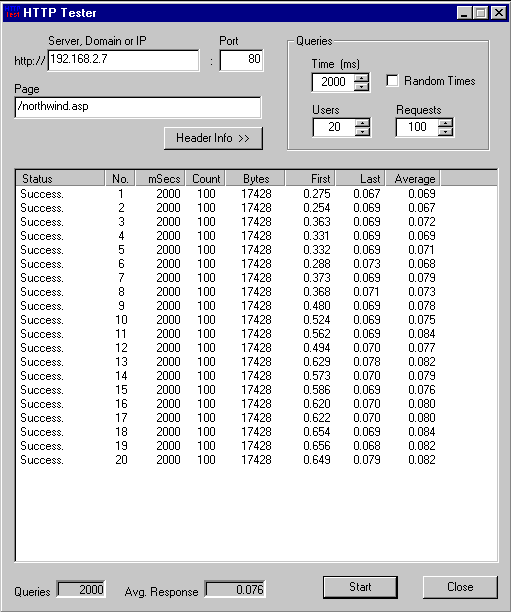
Task: Sort results by the Average column header
Action: click(413, 179)
